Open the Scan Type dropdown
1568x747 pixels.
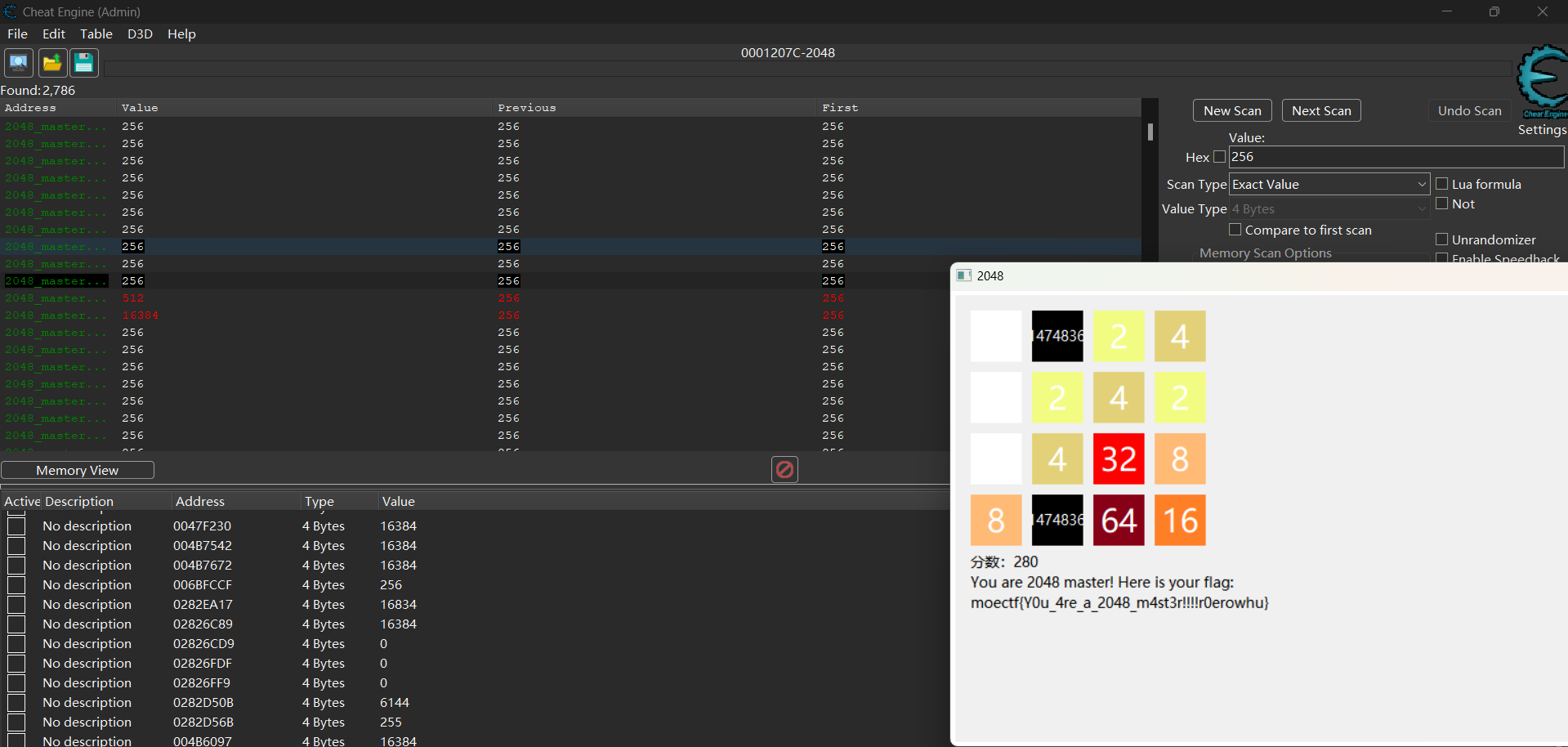point(1329,185)
